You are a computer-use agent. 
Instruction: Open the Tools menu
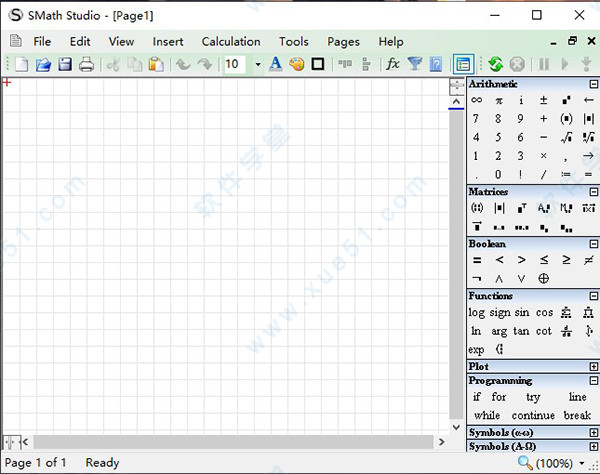(x=293, y=41)
